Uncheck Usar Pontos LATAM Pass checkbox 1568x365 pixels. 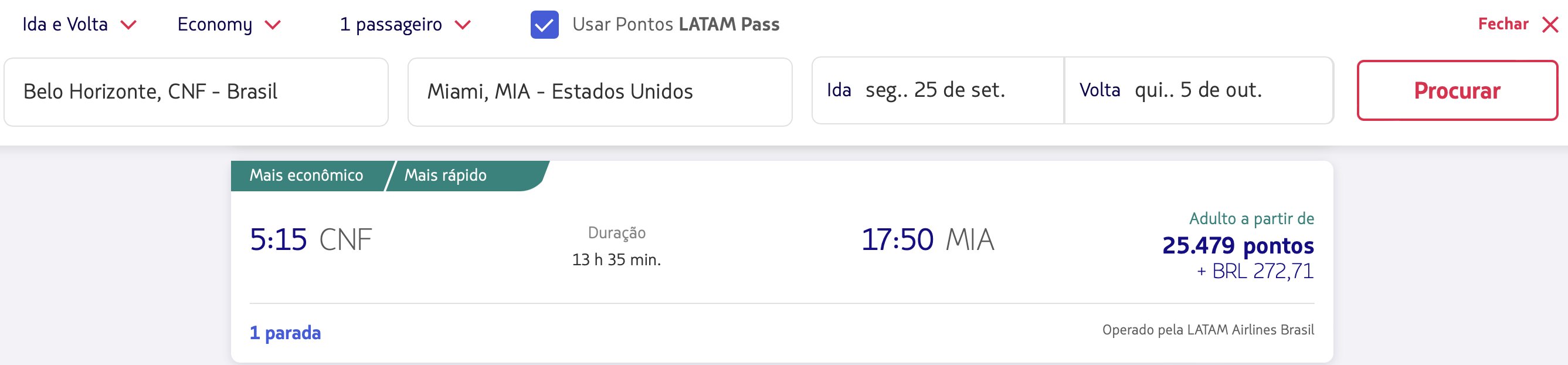pyautogui.click(x=544, y=25)
